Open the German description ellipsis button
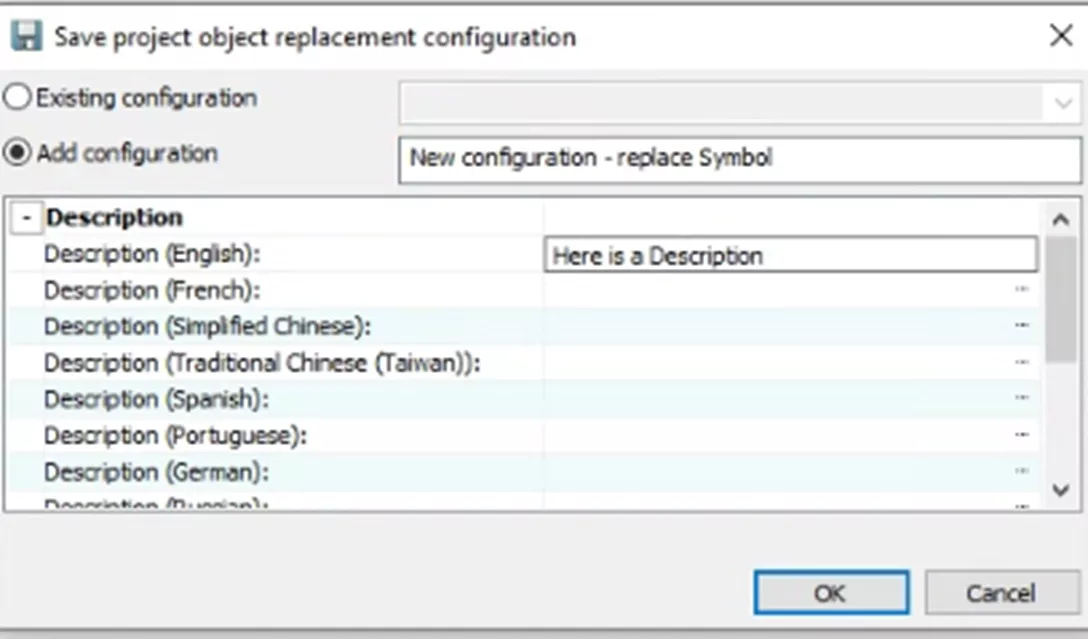The height and width of the screenshot is (639, 1088). click(1021, 471)
